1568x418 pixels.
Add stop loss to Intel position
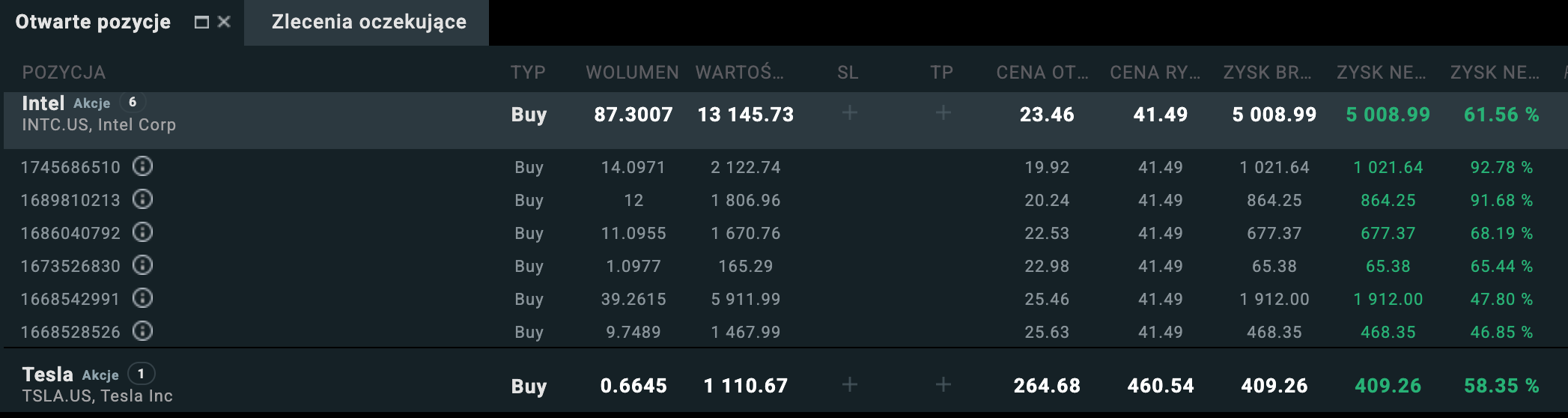point(849,113)
